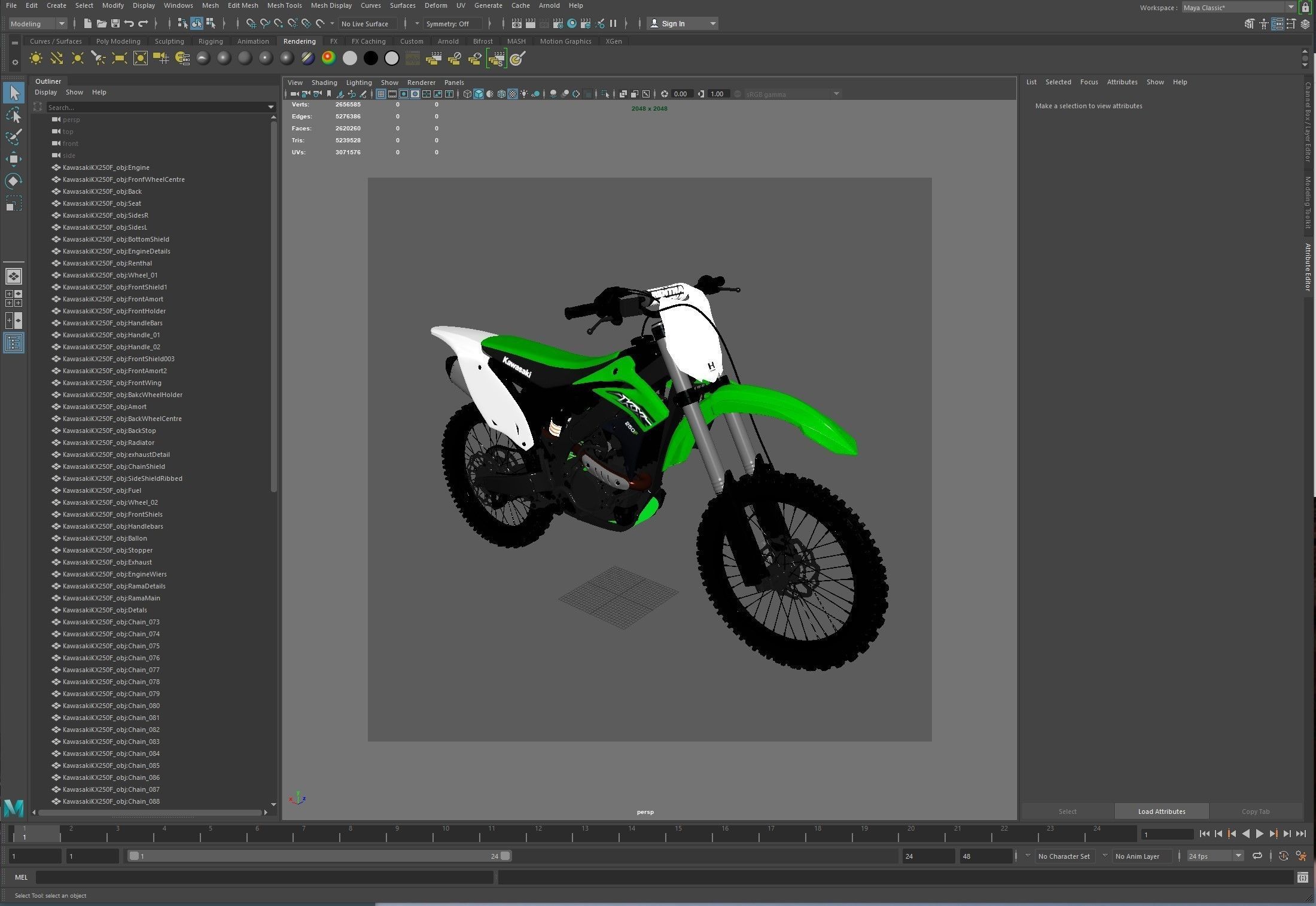Click the No Live Surface field

368,23
